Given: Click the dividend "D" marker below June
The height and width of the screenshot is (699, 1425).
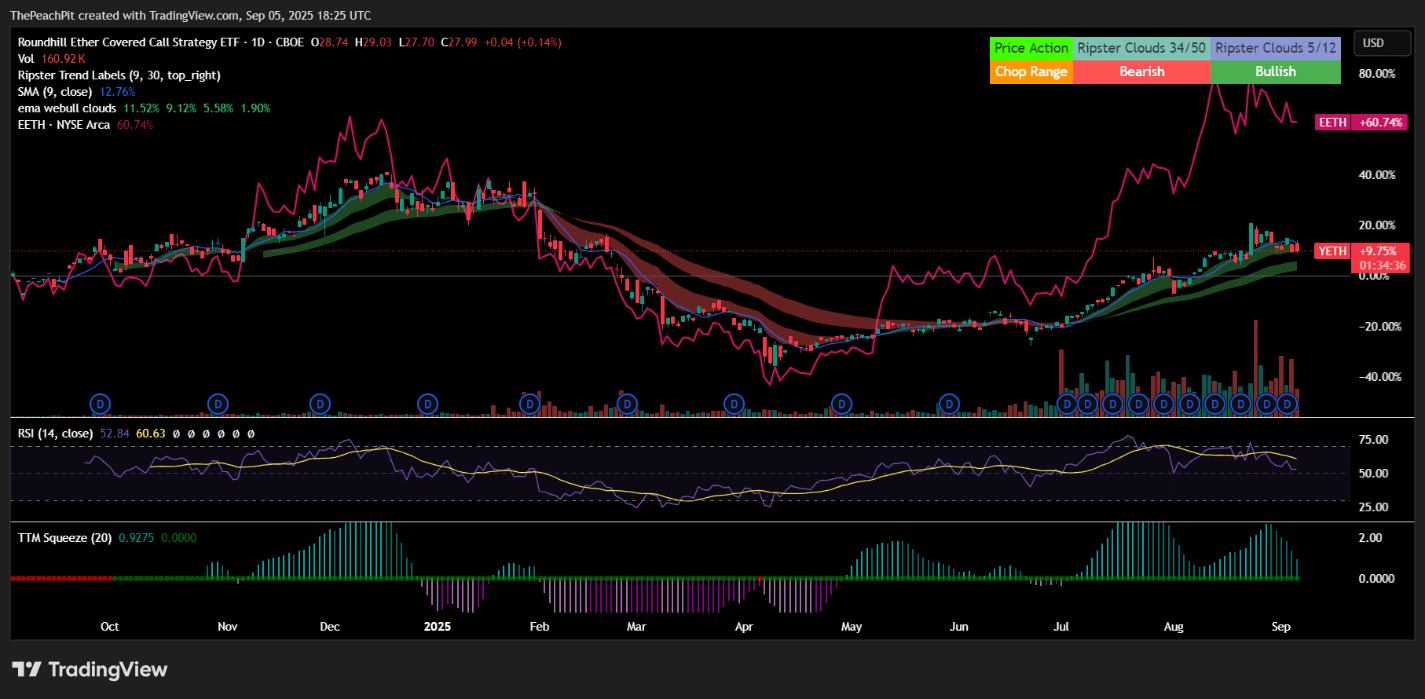Looking at the screenshot, I should tap(947, 404).
